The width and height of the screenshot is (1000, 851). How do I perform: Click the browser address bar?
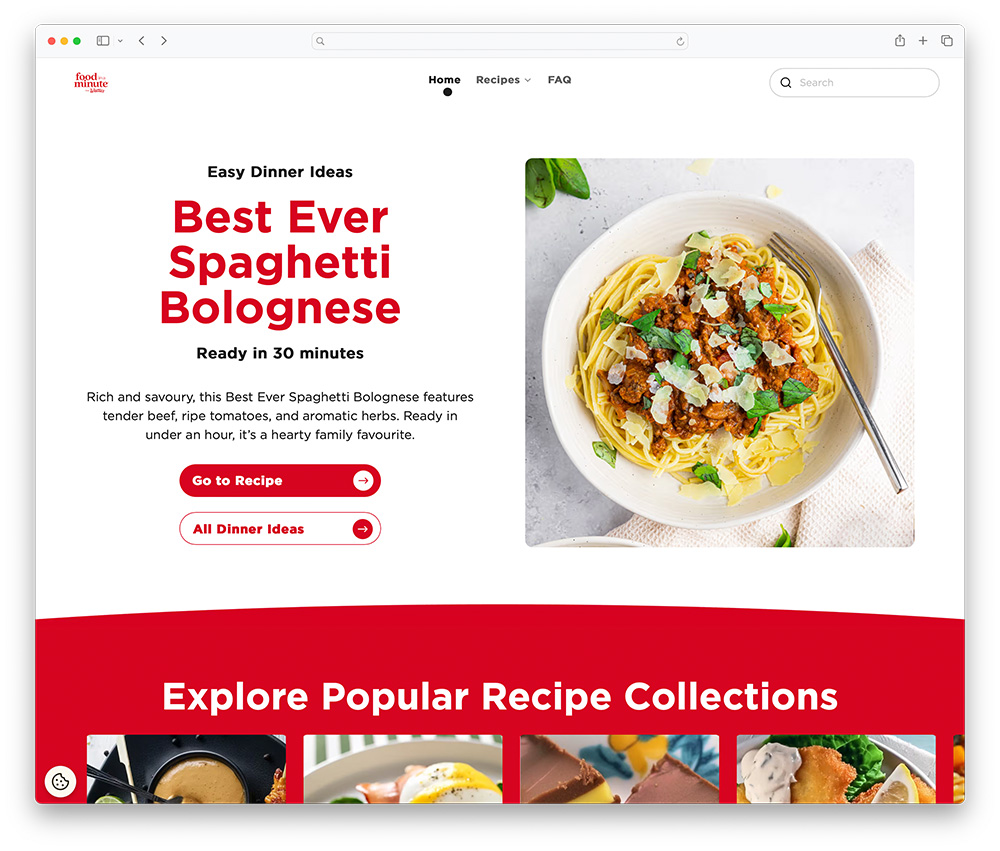499,41
